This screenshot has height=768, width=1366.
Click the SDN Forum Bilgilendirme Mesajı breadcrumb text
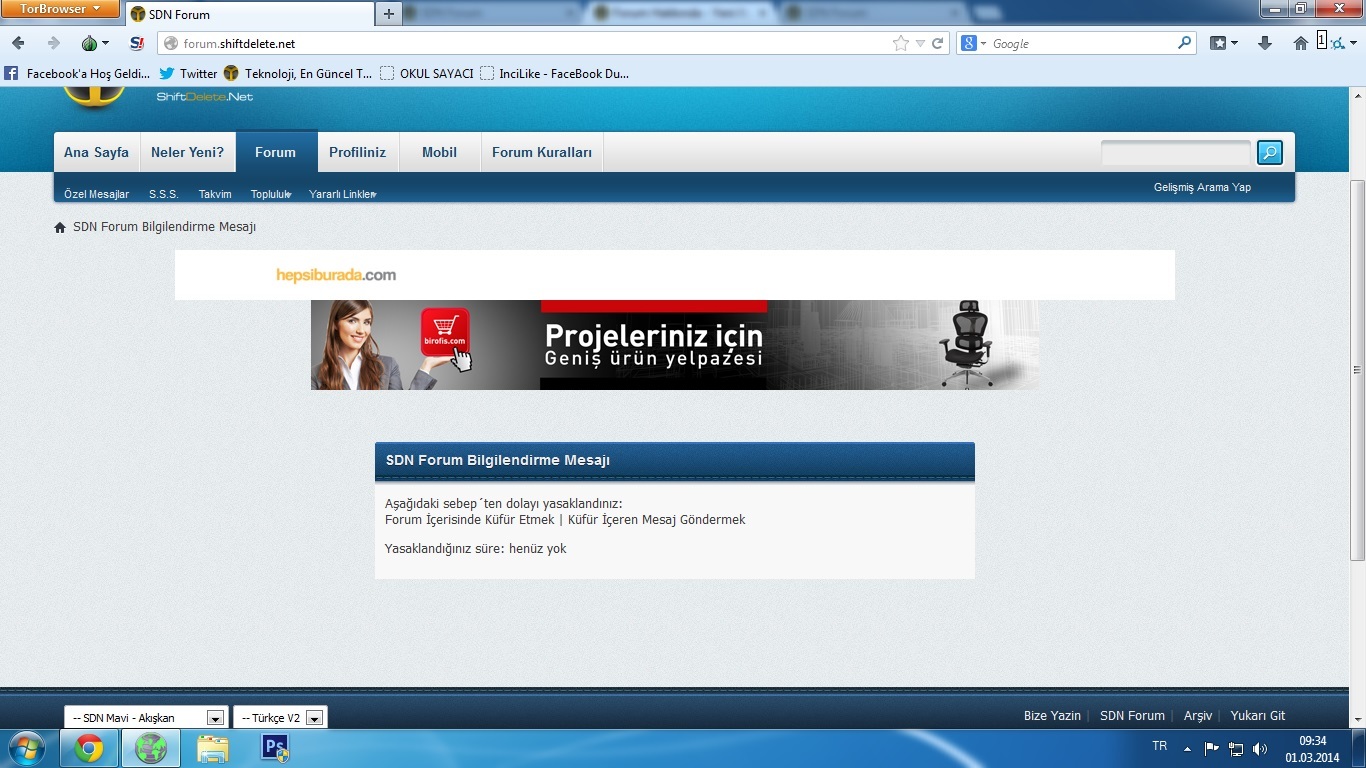pyautogui.click(x=165, y=227)
